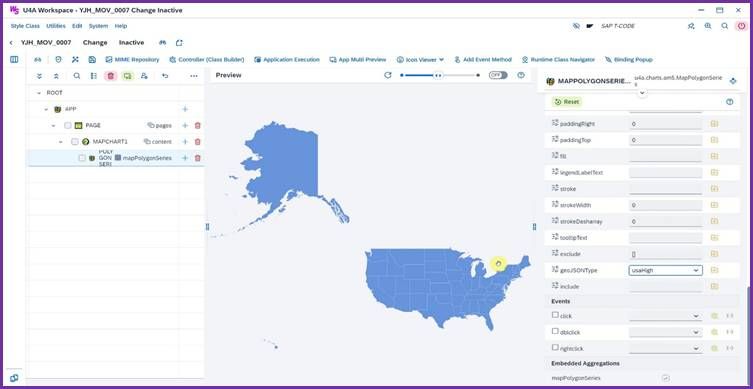Click the tooltipText input field
This screenshot has height=389, width=753.
[x=666, y=238]
